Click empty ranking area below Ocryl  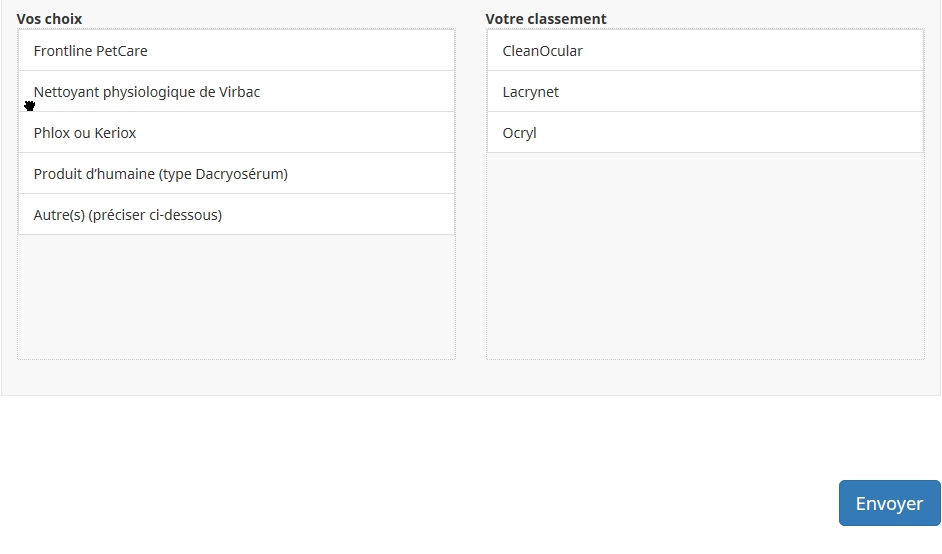705,255
